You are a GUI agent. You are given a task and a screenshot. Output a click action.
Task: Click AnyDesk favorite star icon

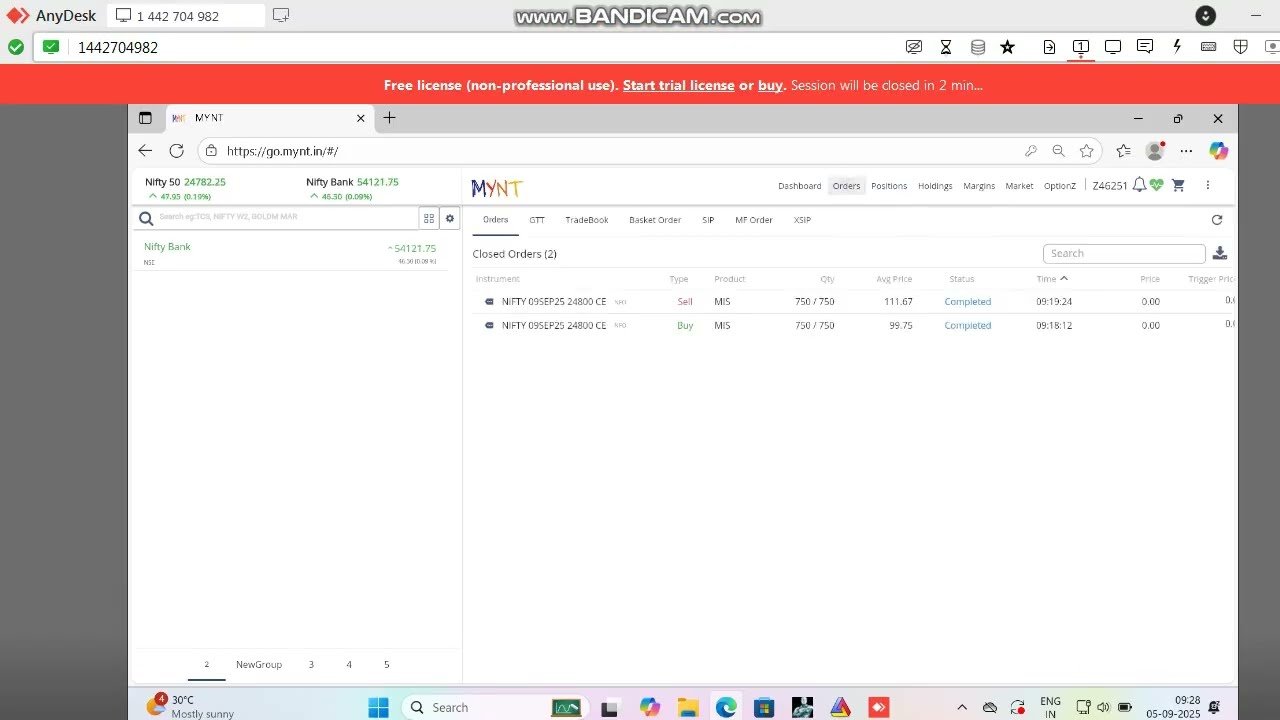(1008, 47)
